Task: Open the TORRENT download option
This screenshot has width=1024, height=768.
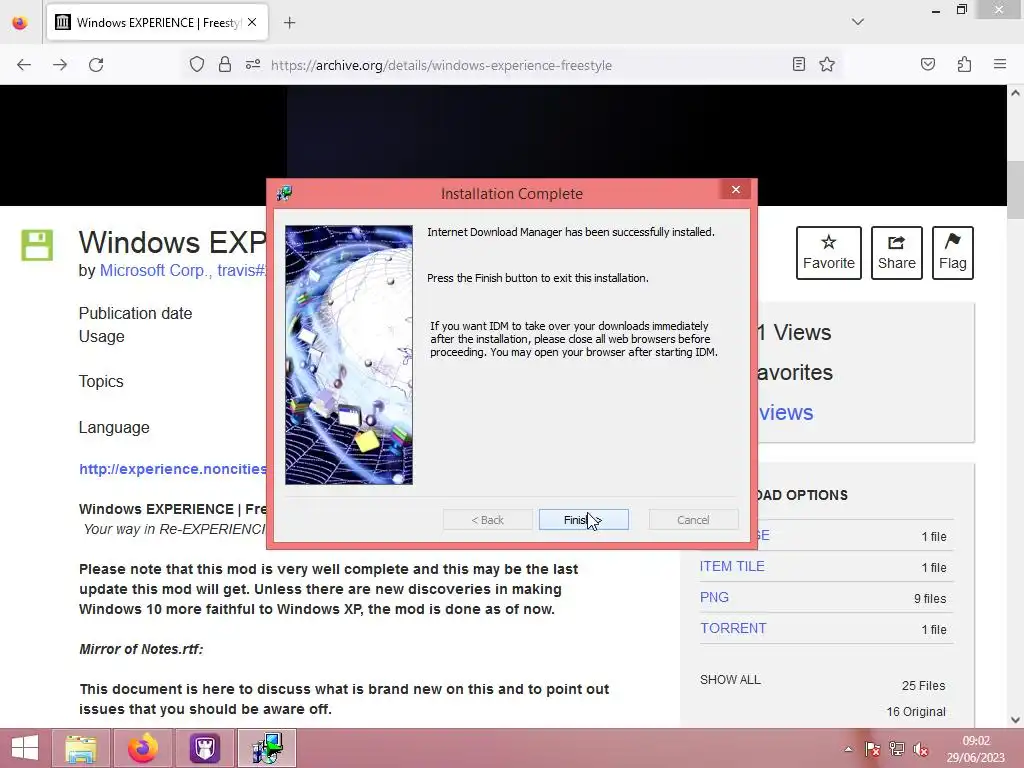Action: [x=733, y=628]
